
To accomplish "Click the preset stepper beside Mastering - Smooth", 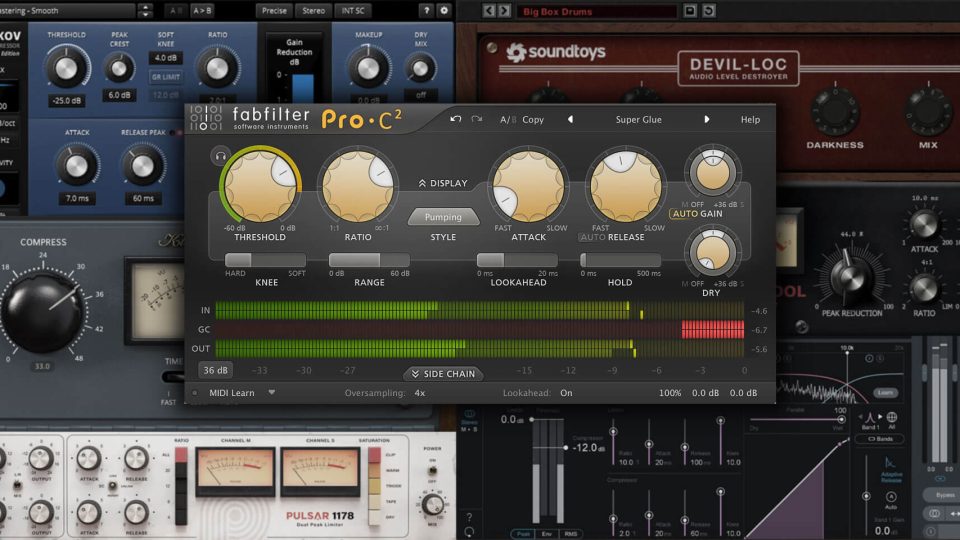I will [x=145, y=10].
